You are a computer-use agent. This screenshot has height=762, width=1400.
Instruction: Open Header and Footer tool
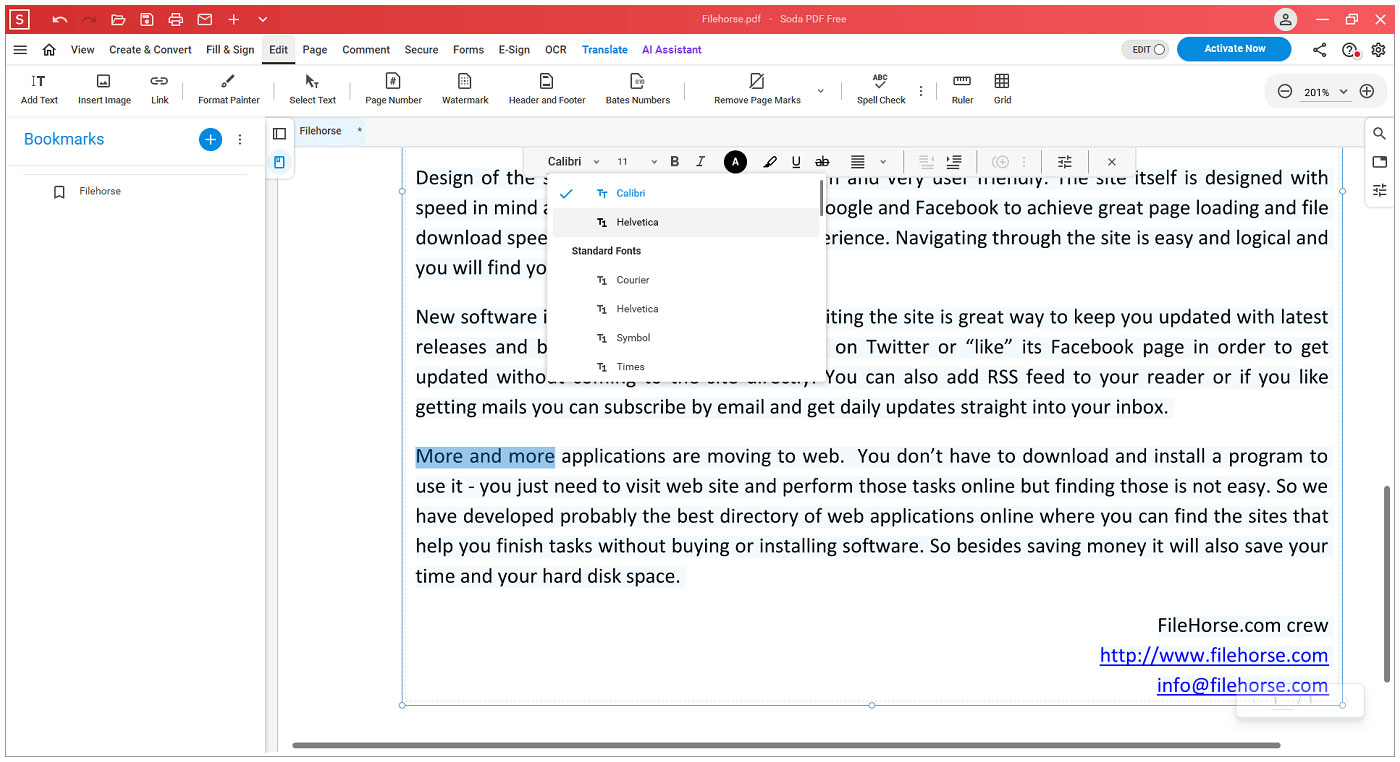(x=547, y=88)
